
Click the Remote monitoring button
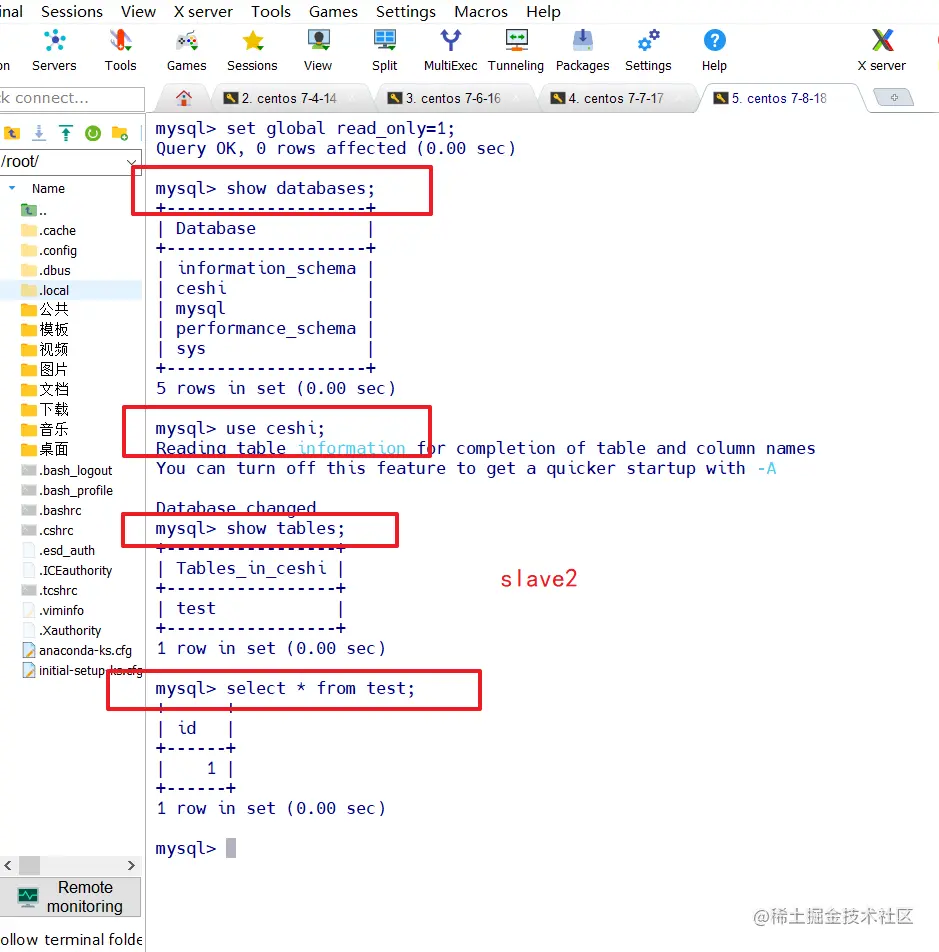click(70, 897)
